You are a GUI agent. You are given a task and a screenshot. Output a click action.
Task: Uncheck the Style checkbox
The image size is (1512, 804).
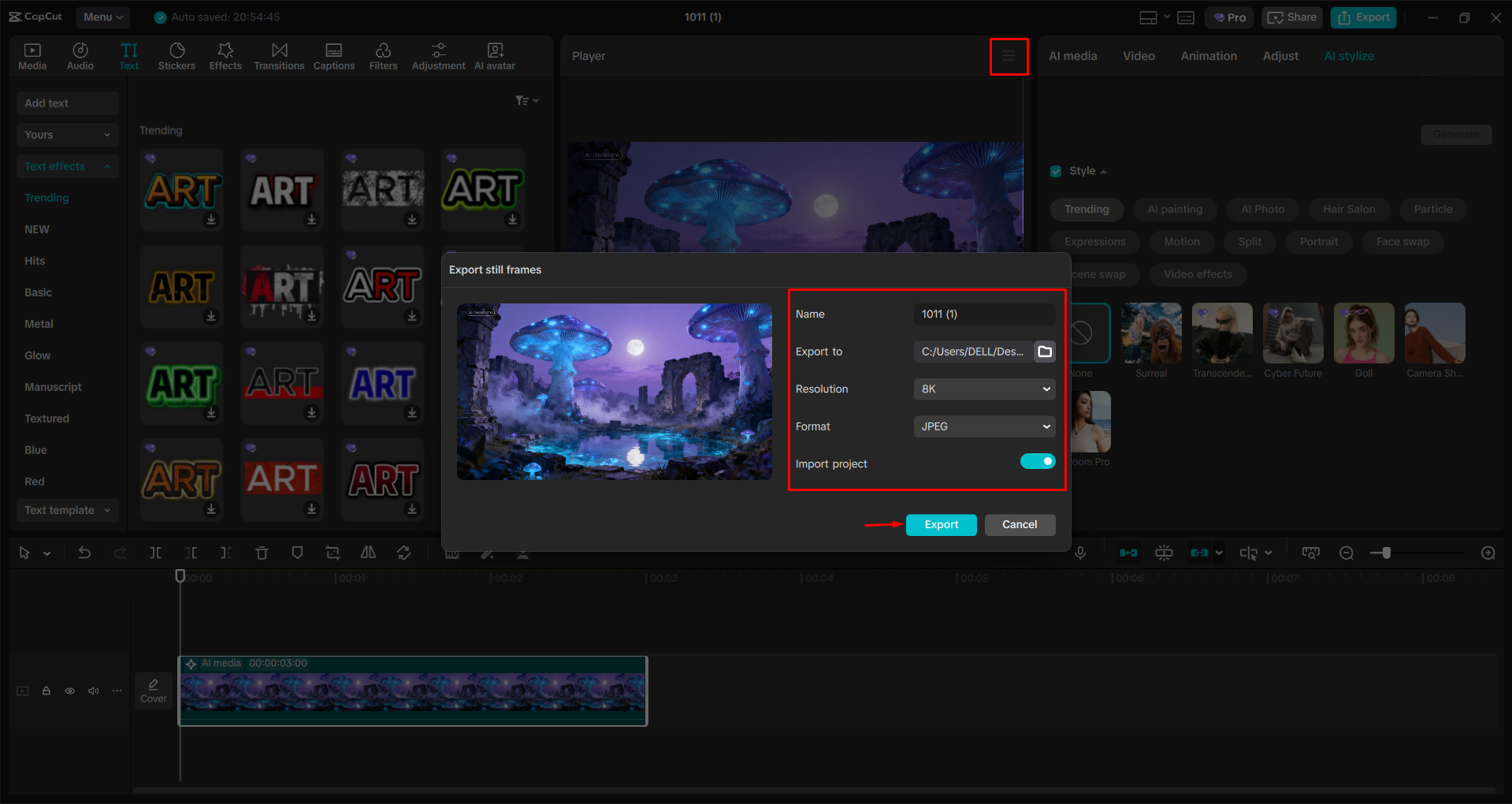1056,170
